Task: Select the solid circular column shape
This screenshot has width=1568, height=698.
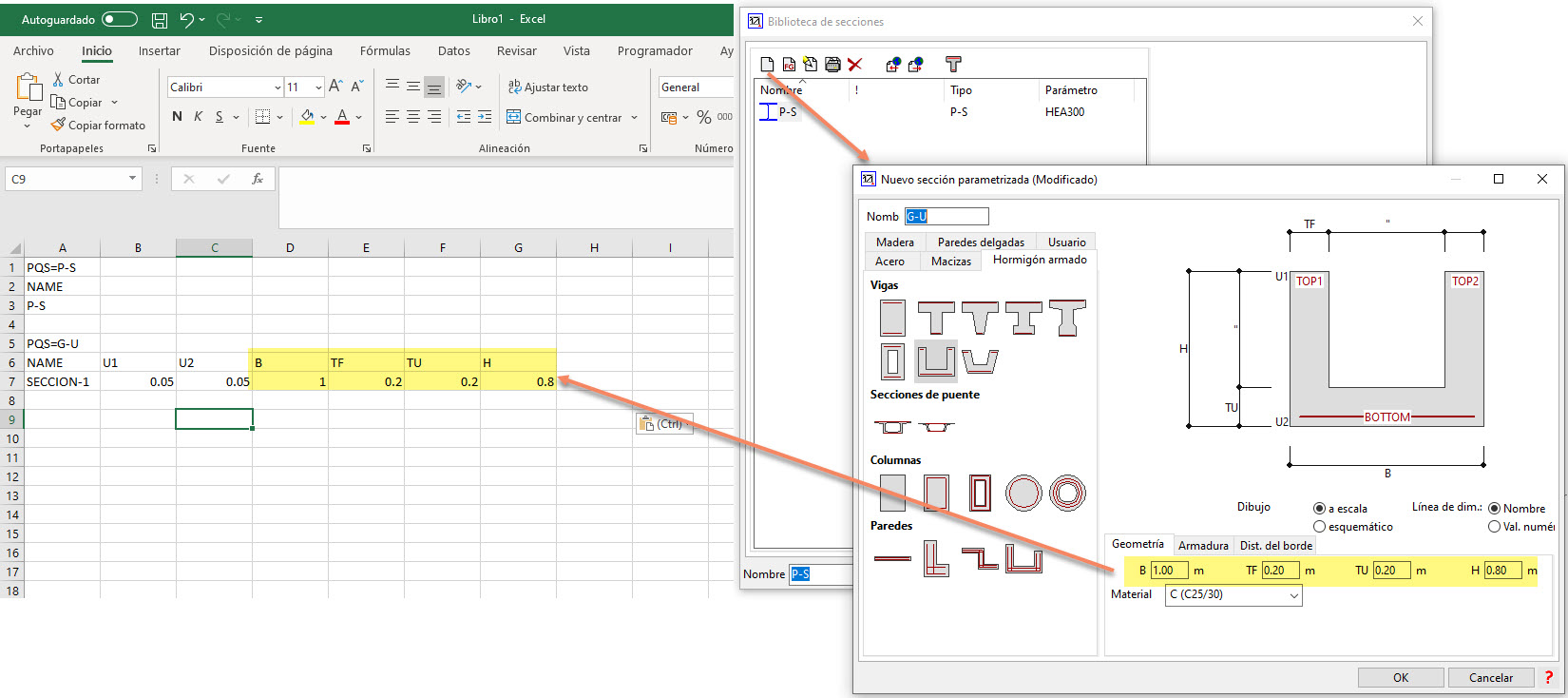Action: 1023,493
